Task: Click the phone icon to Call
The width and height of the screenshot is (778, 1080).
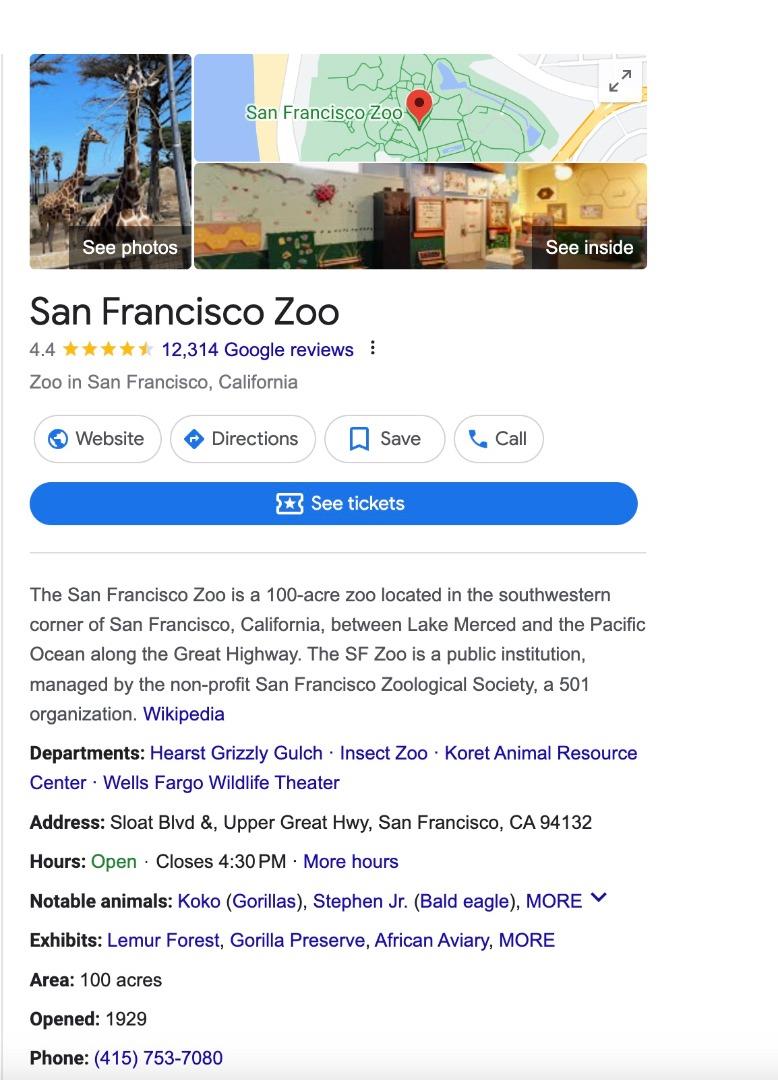Action: 478,439
